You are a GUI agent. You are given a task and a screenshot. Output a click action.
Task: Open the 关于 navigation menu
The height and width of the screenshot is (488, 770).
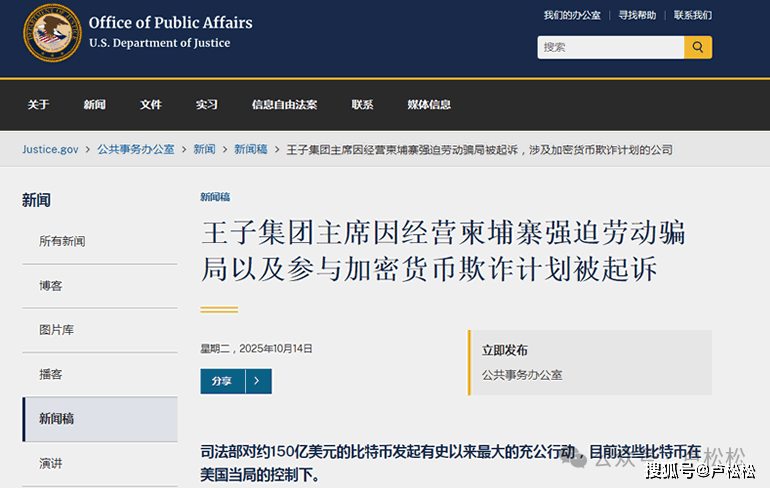pos(38,105)
